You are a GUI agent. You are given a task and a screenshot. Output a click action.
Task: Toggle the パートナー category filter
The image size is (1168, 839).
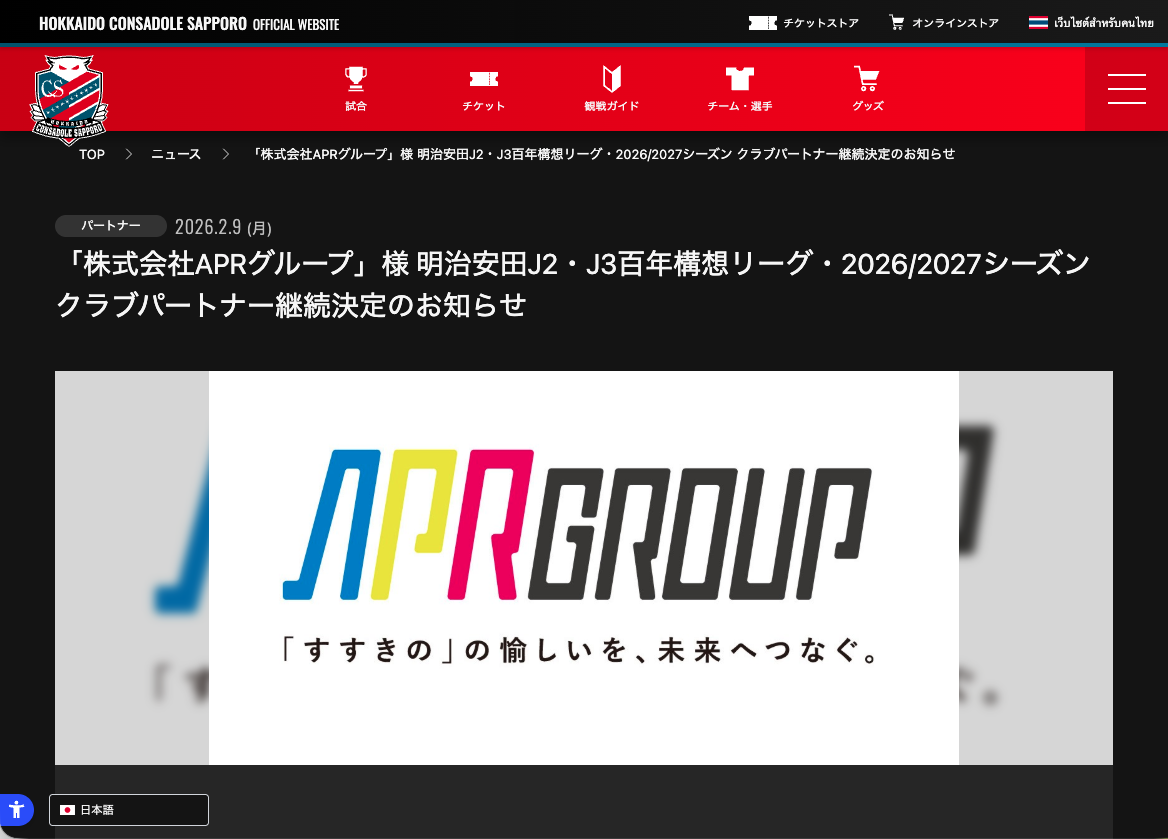(110, 225)
